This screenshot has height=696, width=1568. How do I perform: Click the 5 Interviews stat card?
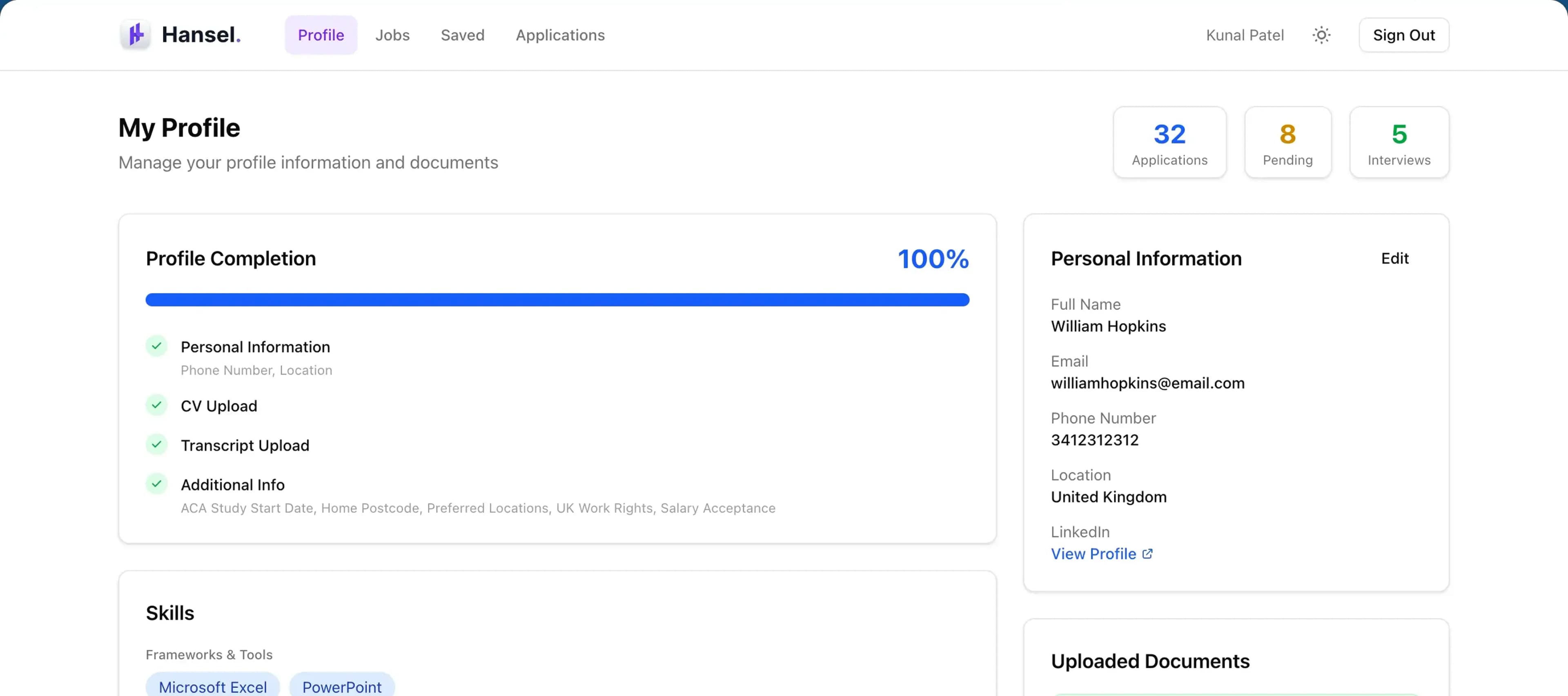(x=1399, y=143)
